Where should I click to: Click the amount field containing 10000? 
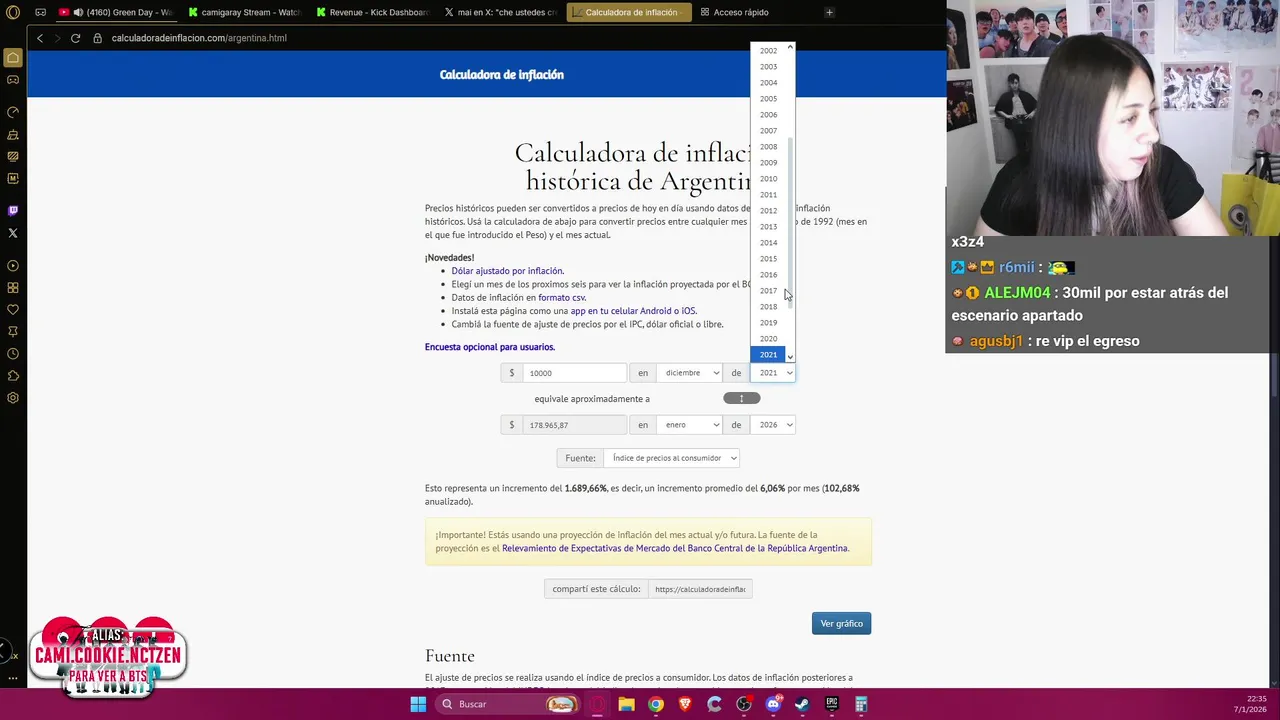[x=574, y=373]
